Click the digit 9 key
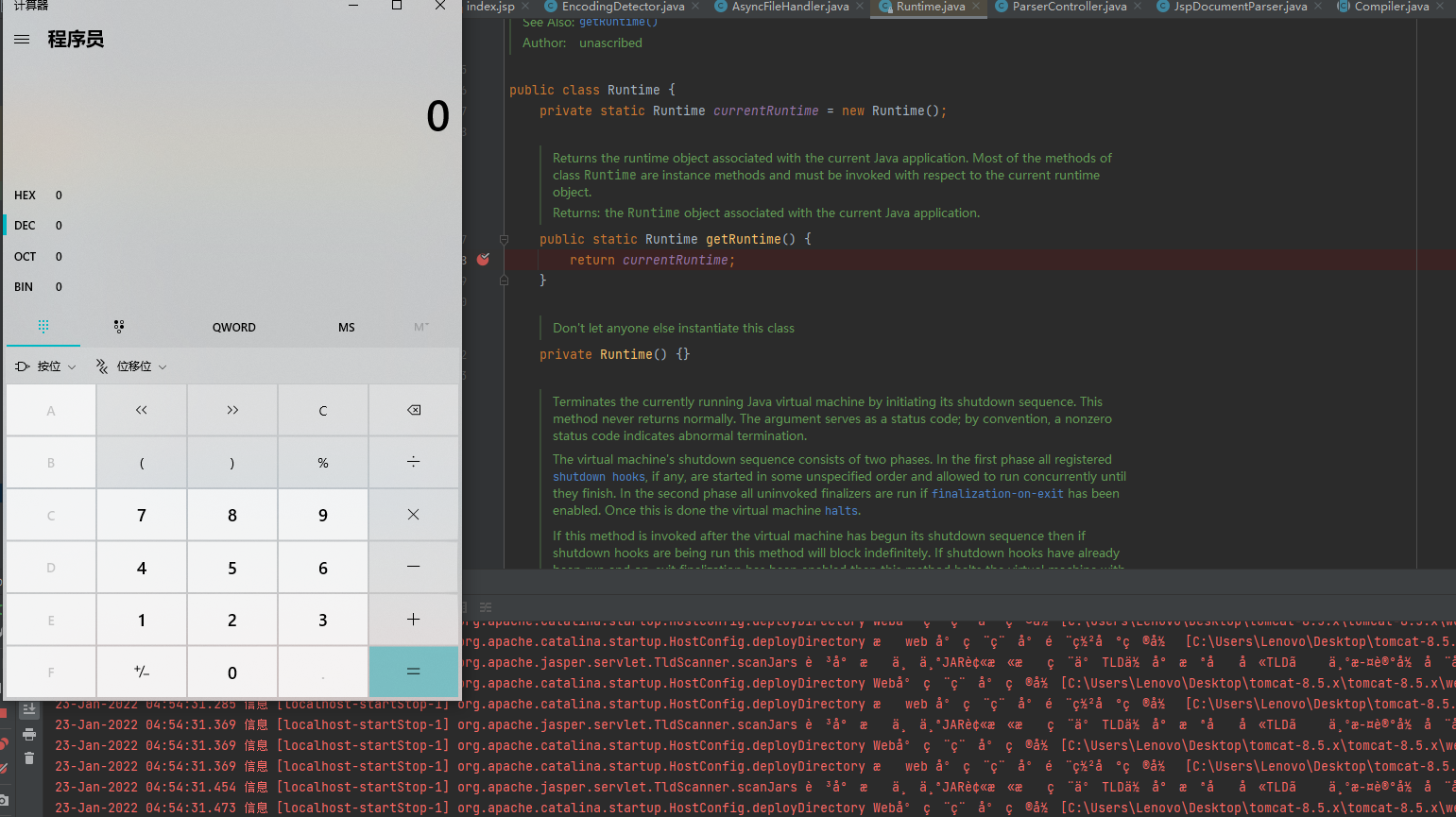 pyautogui.click(x=323, y=515)
